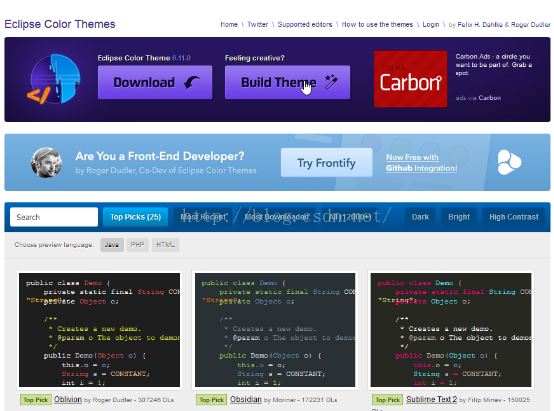Click the magic wand icon on Build Theme
The height and width of the screenshot is (411, 554).
(x=331, y=82)
